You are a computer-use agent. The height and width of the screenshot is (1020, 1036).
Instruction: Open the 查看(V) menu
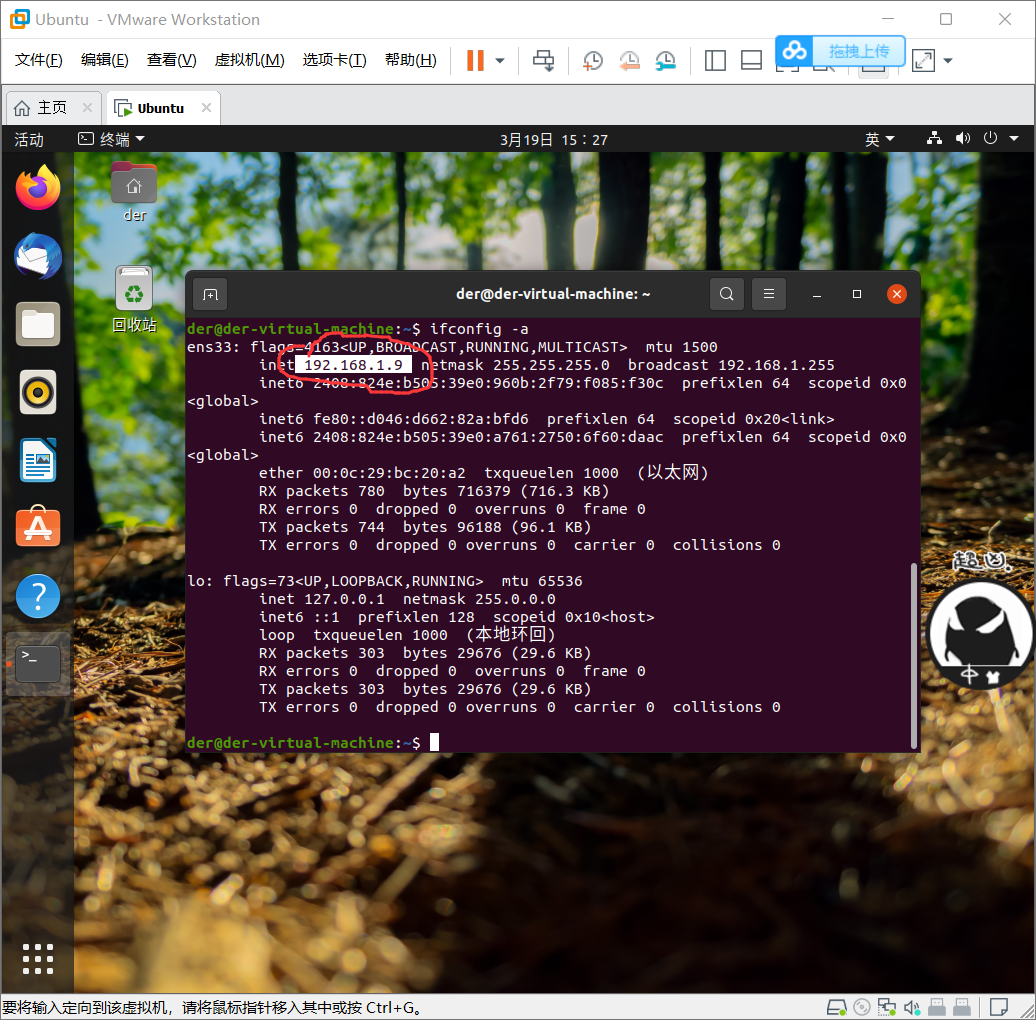pos(172,60)
